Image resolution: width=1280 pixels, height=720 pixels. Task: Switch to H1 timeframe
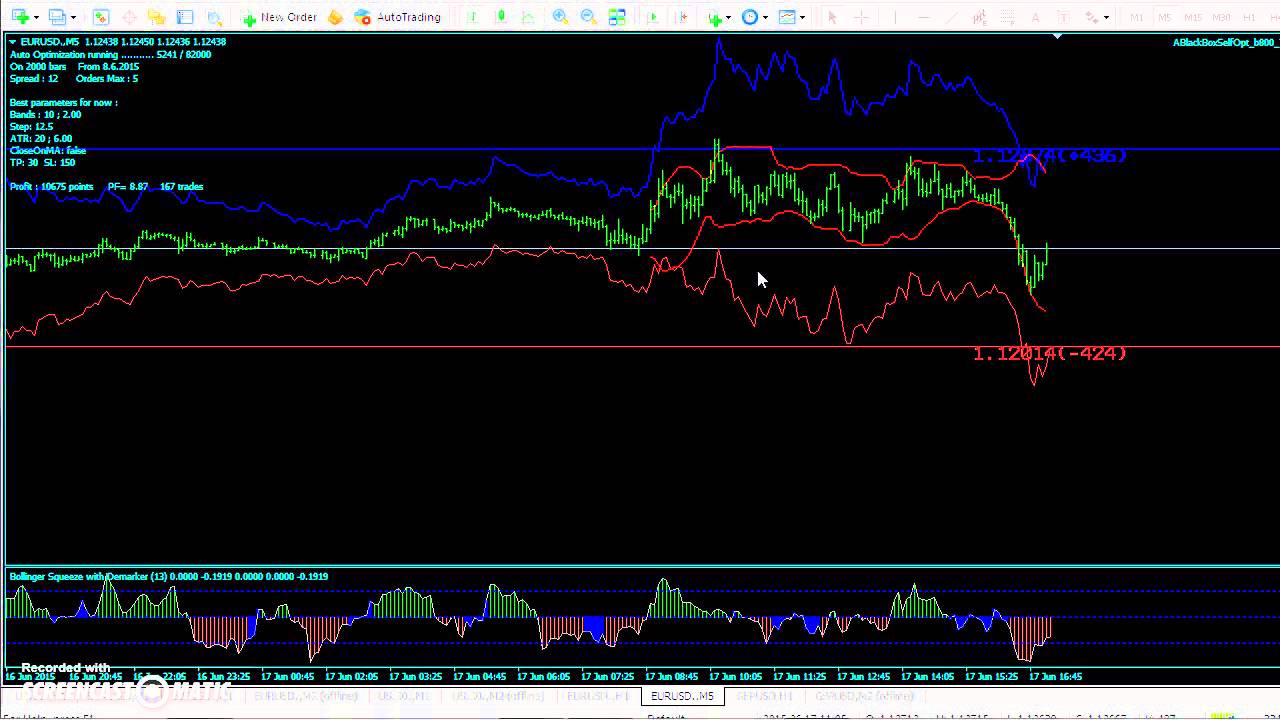click(1249, 17)
